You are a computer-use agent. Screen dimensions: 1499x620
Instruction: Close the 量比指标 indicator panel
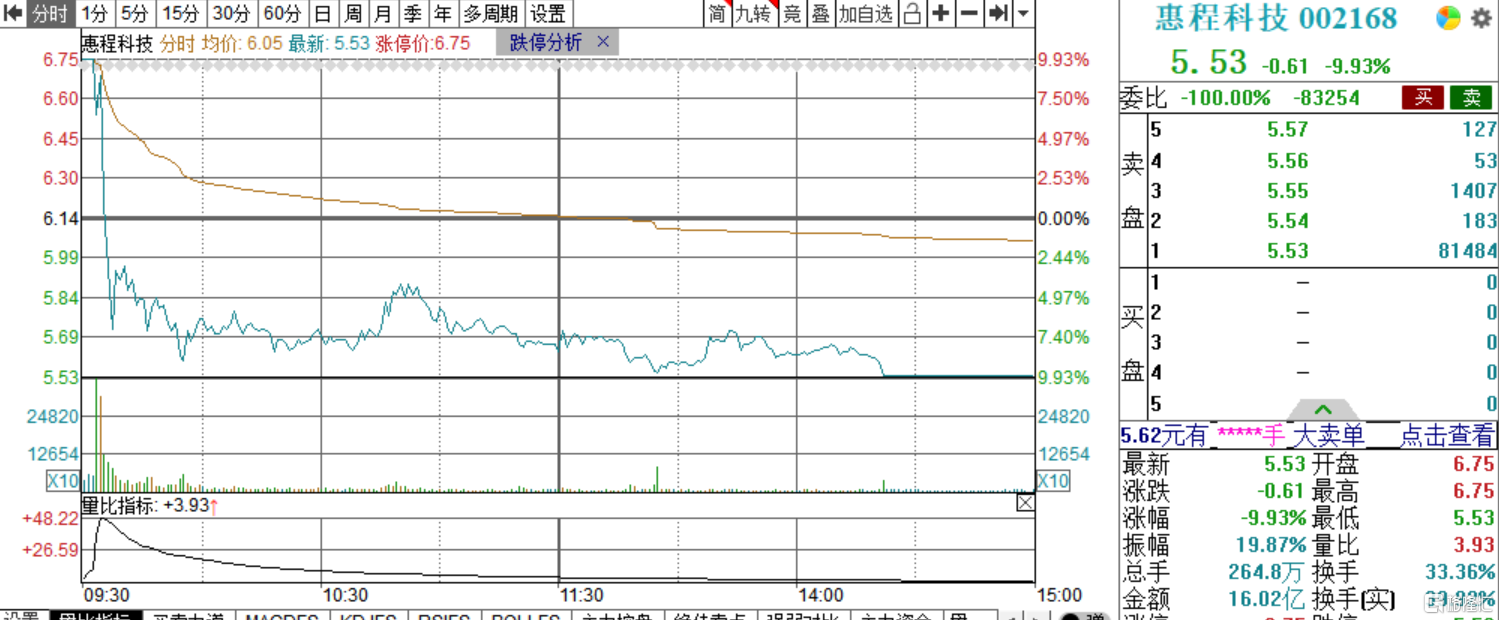tap(1025, 504)
